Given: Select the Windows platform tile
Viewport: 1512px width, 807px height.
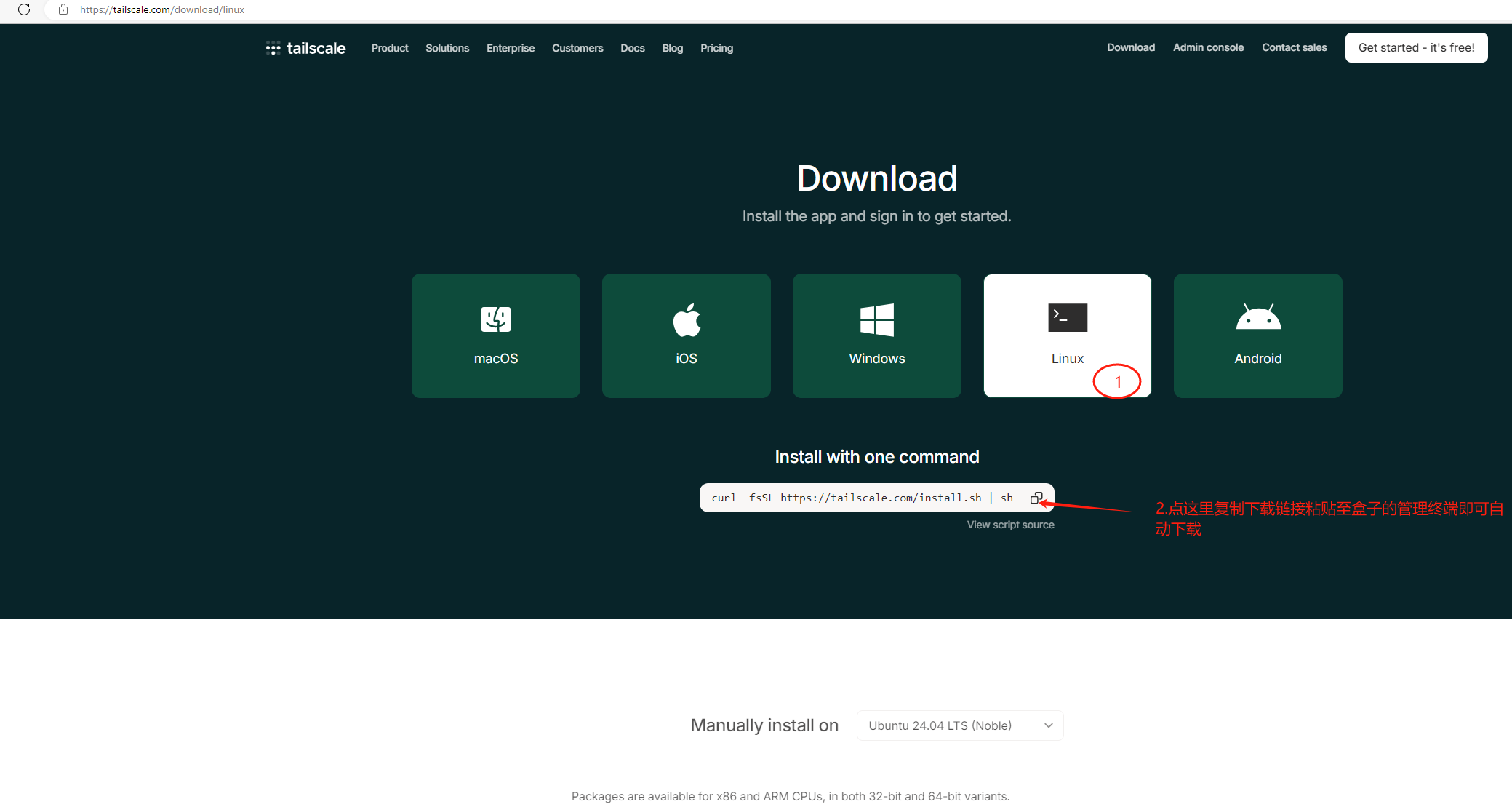Looking at the screenshot, I should tap(876, 335).
